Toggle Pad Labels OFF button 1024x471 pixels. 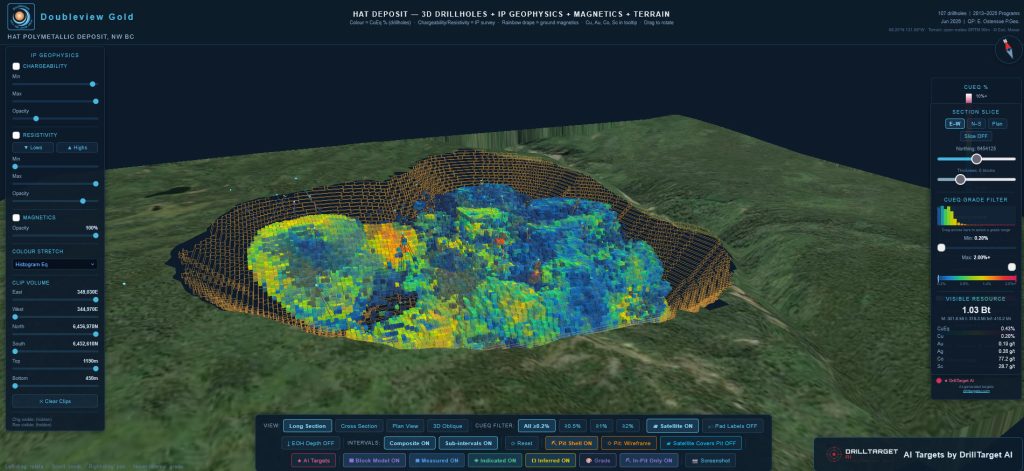(x=732, y=426)
